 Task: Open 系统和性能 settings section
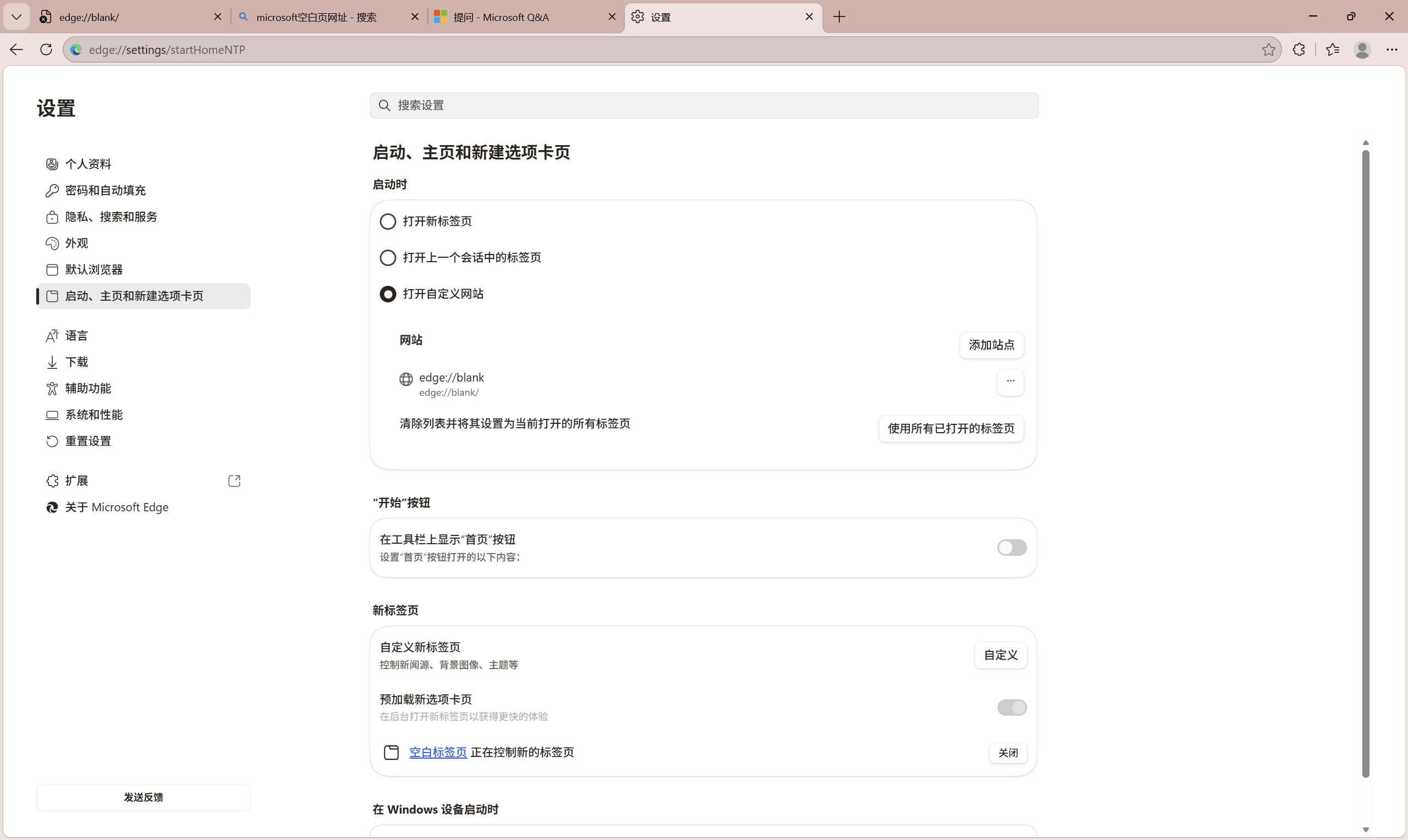[144, 415]
